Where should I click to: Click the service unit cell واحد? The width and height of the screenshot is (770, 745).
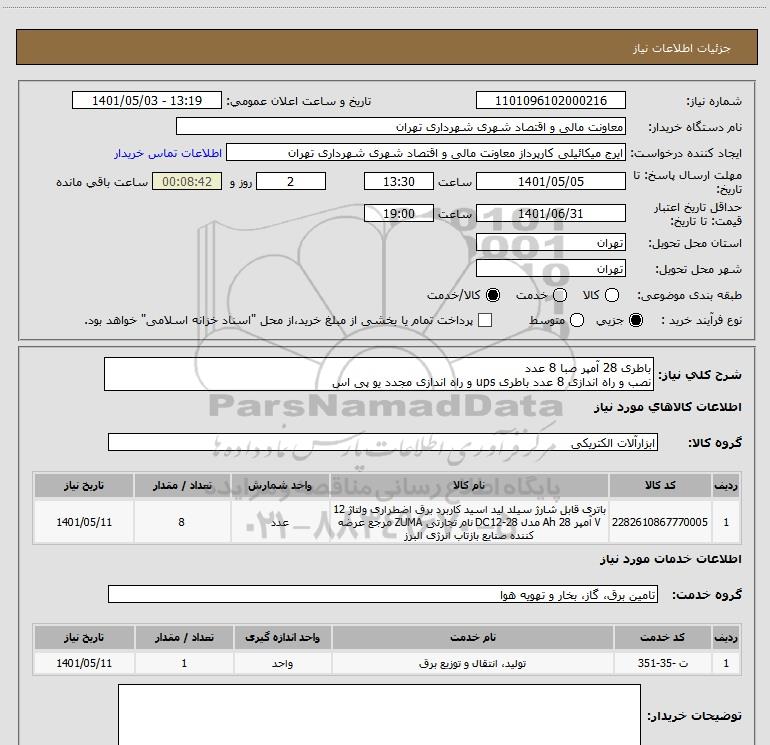282,663
